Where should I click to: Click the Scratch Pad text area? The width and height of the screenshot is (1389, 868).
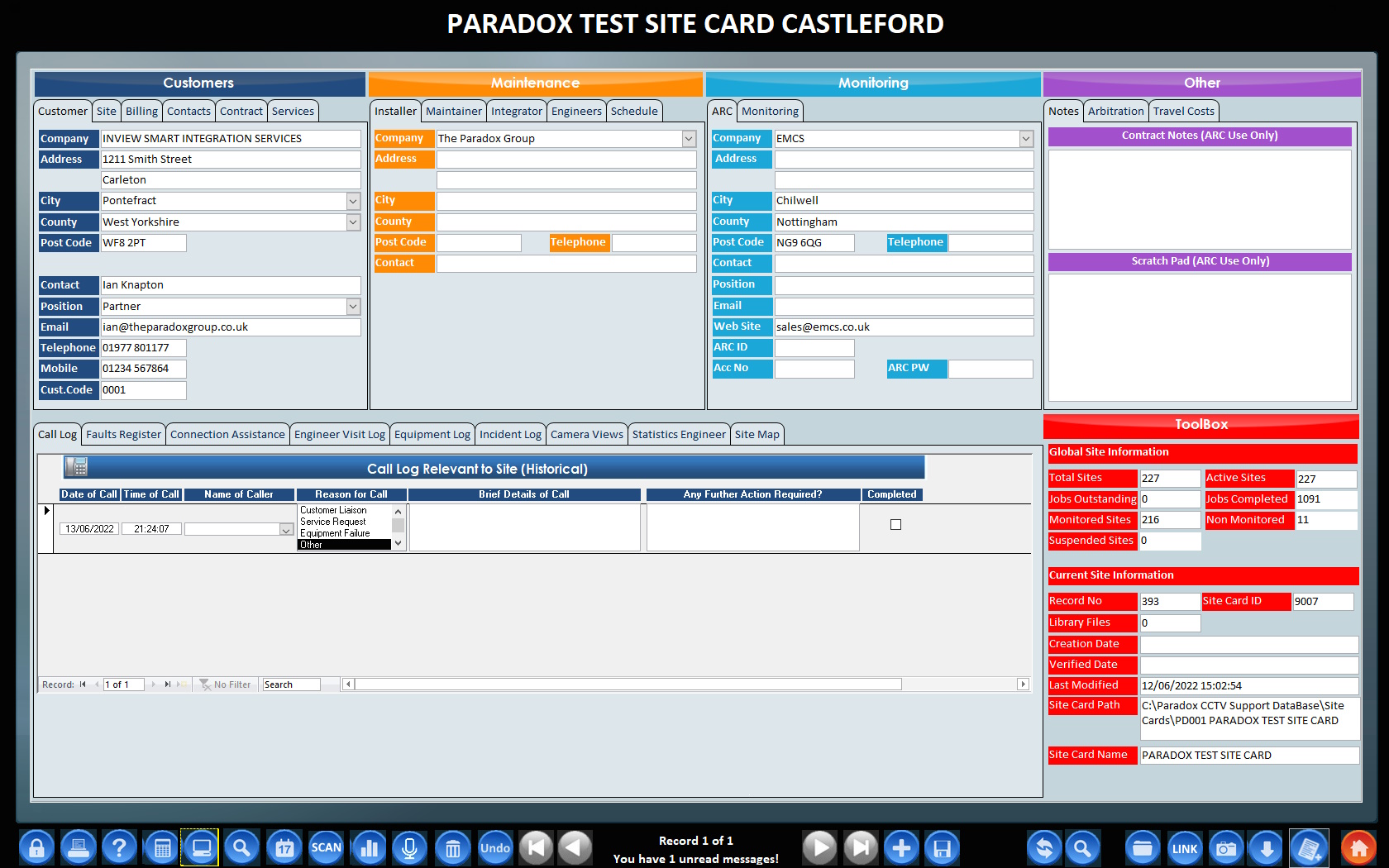coord(1200,337)
